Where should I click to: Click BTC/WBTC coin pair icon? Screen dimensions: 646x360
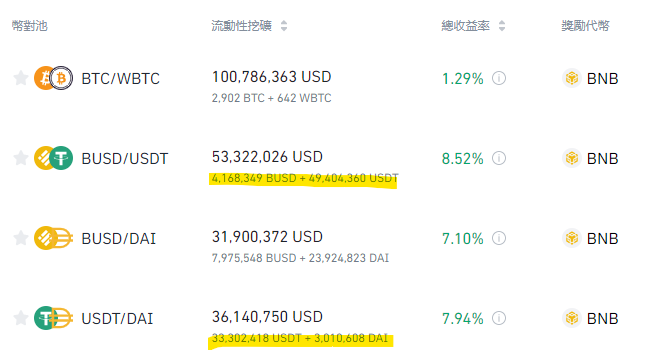54,78
